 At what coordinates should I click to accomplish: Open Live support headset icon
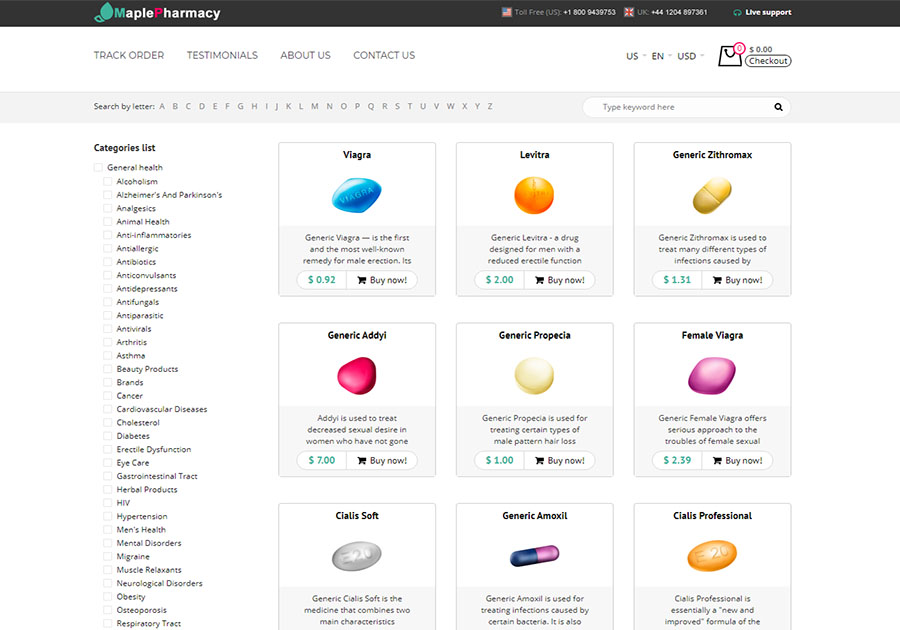click(737, 13)
